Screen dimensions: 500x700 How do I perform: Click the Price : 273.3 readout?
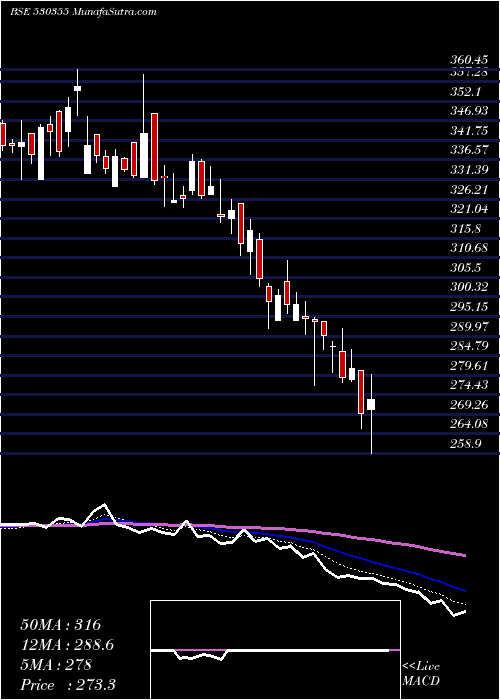(69, 685)
